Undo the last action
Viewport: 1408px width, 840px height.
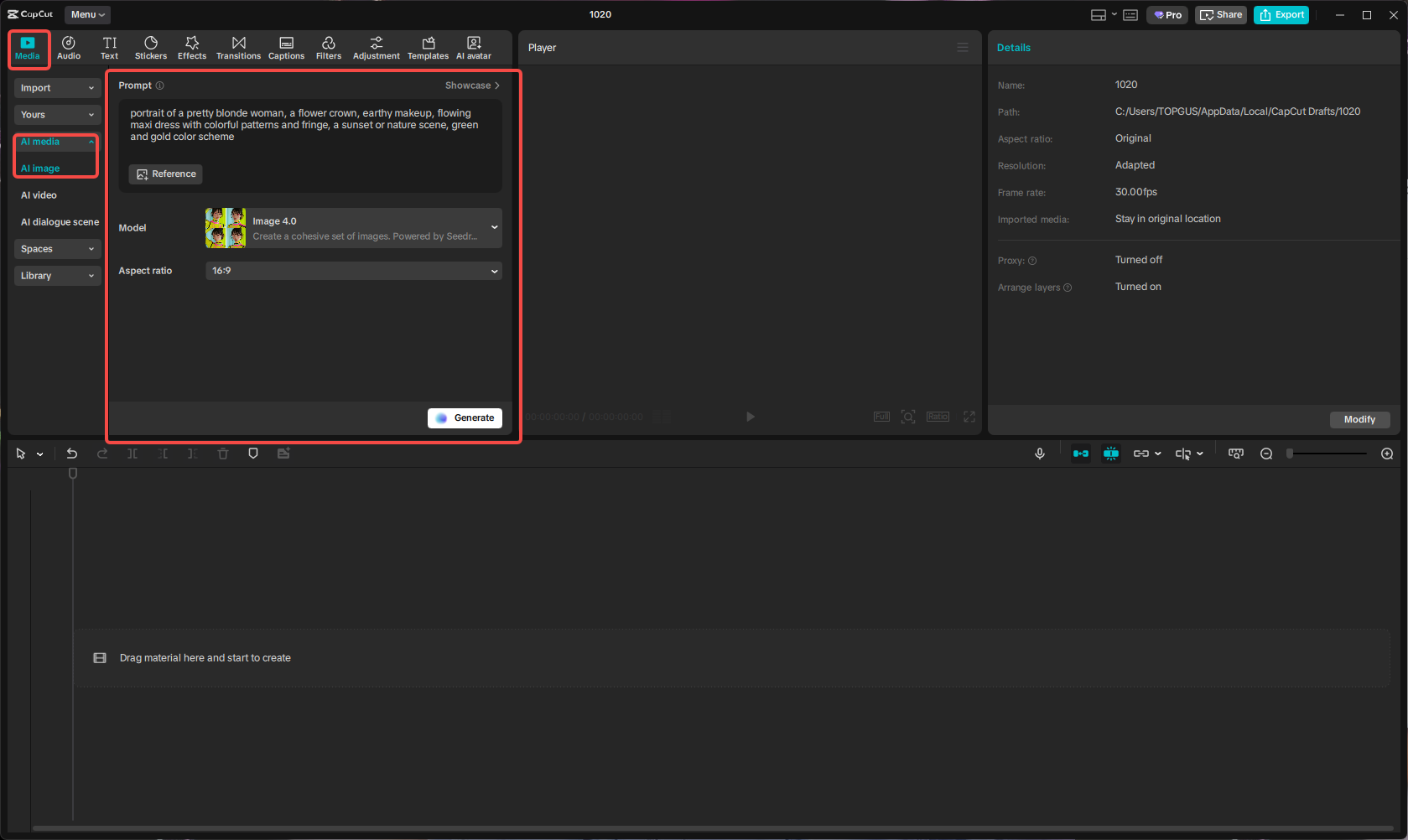click(72, 454)
